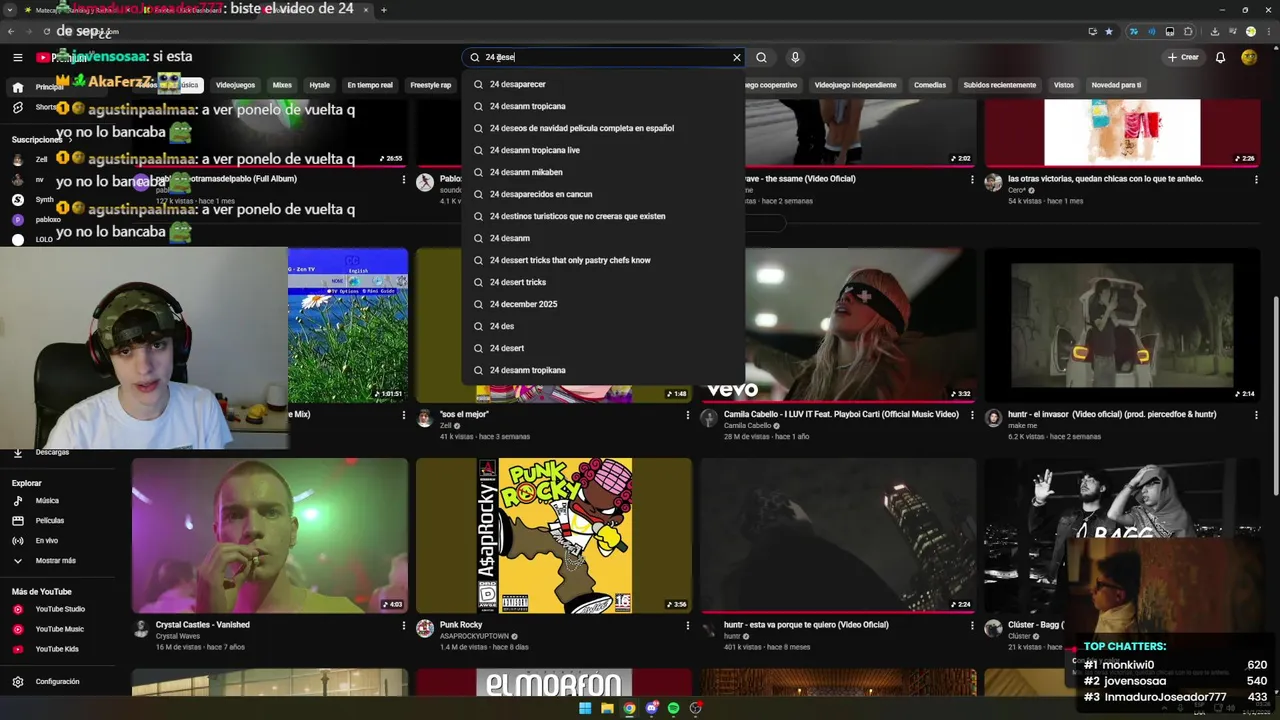Play Camila Cabello I LUV IT thumbnail
Viewport: 1280px width, 720px height.
tap(838, 325)
